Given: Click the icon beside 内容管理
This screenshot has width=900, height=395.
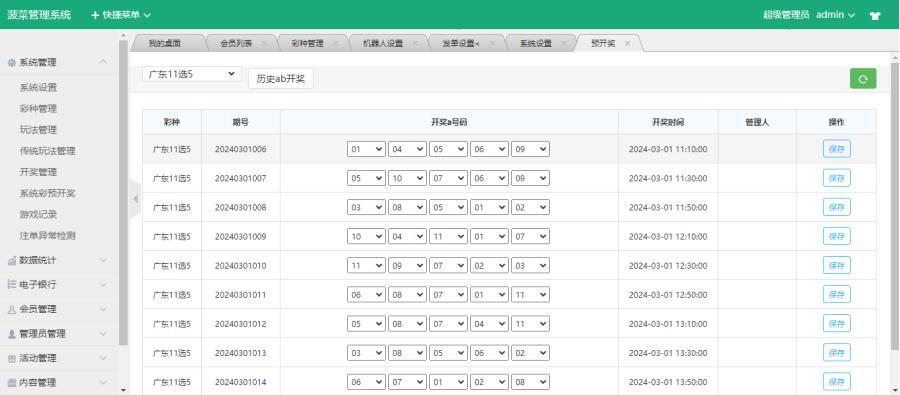Looking at the screenshot, I should click(12, 382).
